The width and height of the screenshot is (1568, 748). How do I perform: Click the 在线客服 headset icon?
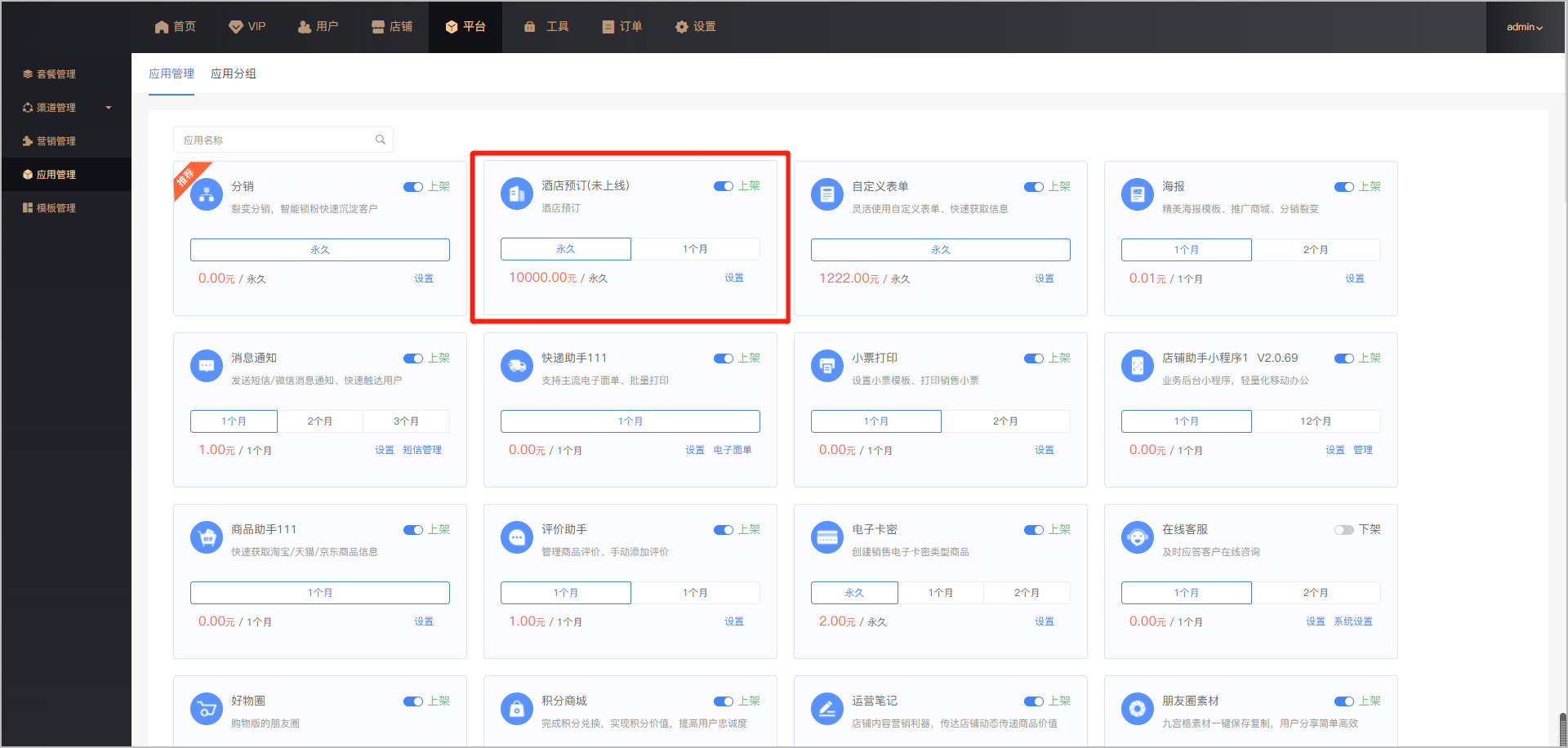coord(1137,537)
